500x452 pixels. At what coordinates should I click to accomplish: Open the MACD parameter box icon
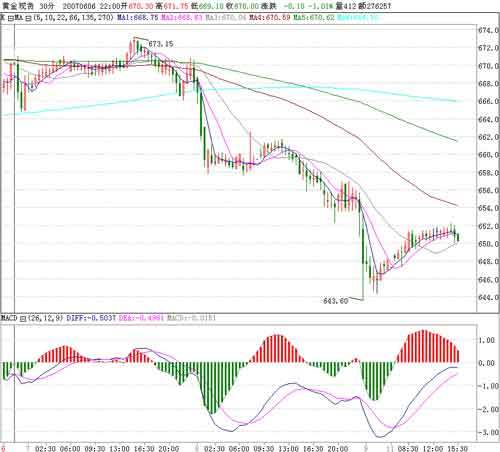tap(23, 318)
